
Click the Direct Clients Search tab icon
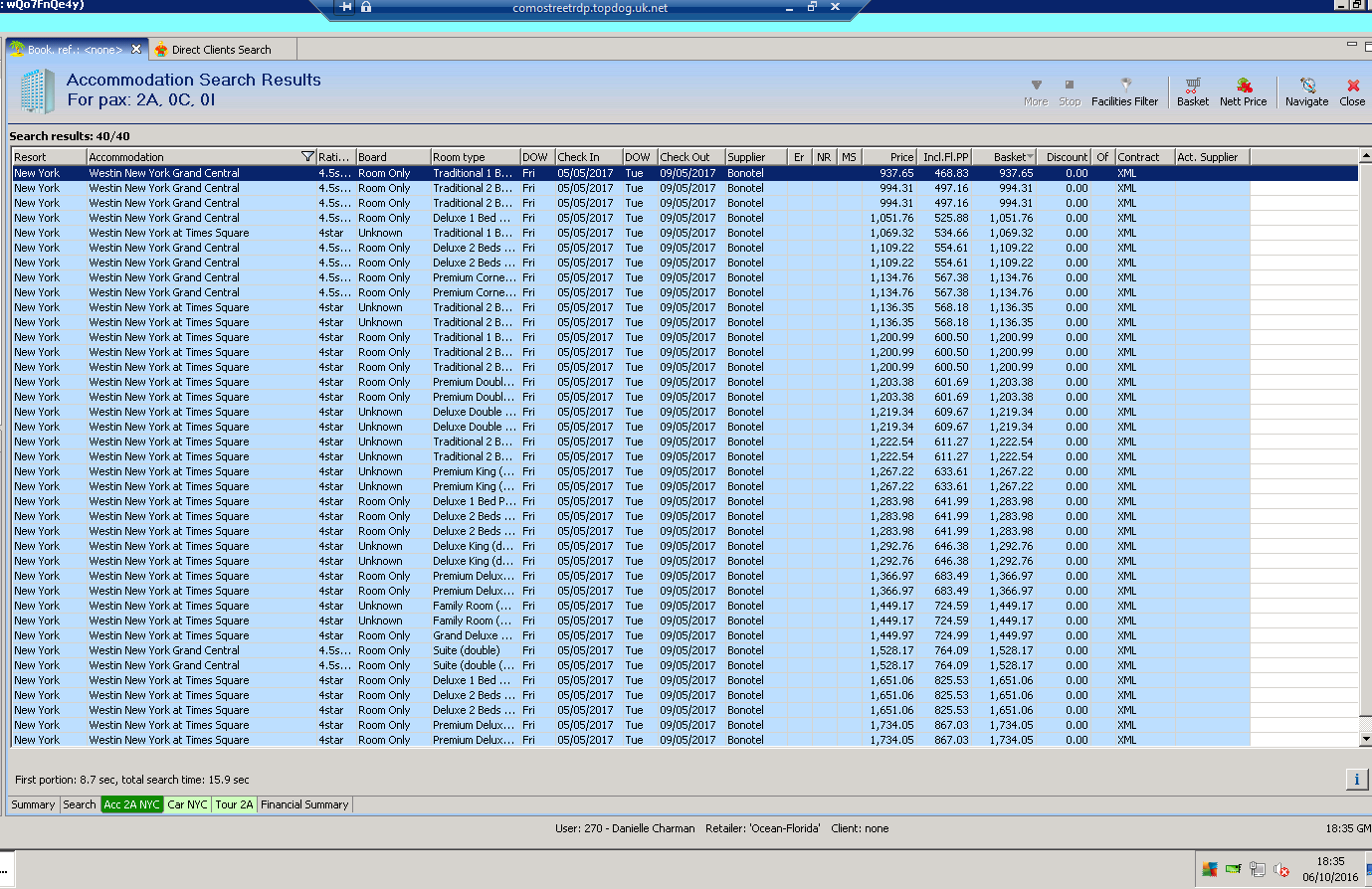pyautogui.click(x=161, y=50)
